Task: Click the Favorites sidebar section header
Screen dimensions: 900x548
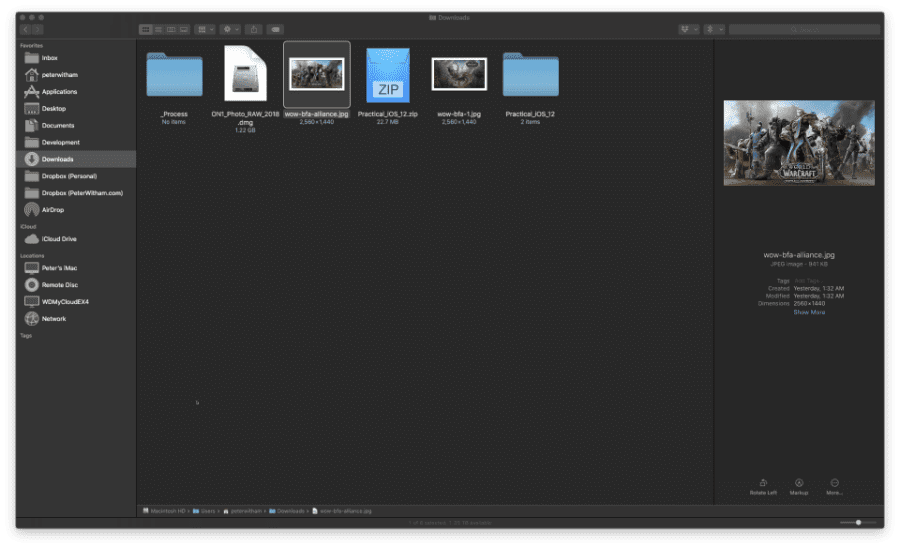Action: (x=32, y=45)
